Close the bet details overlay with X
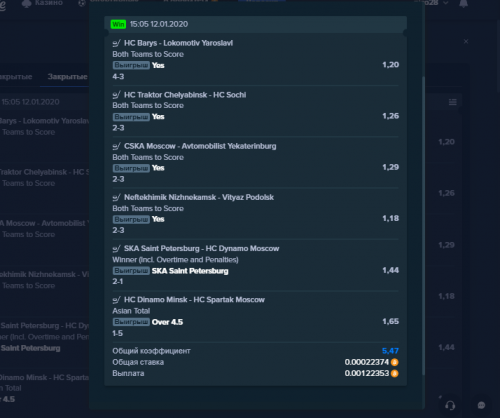This screenshot has width=500, height=418. pyautogui.click(x=466, y=42)
